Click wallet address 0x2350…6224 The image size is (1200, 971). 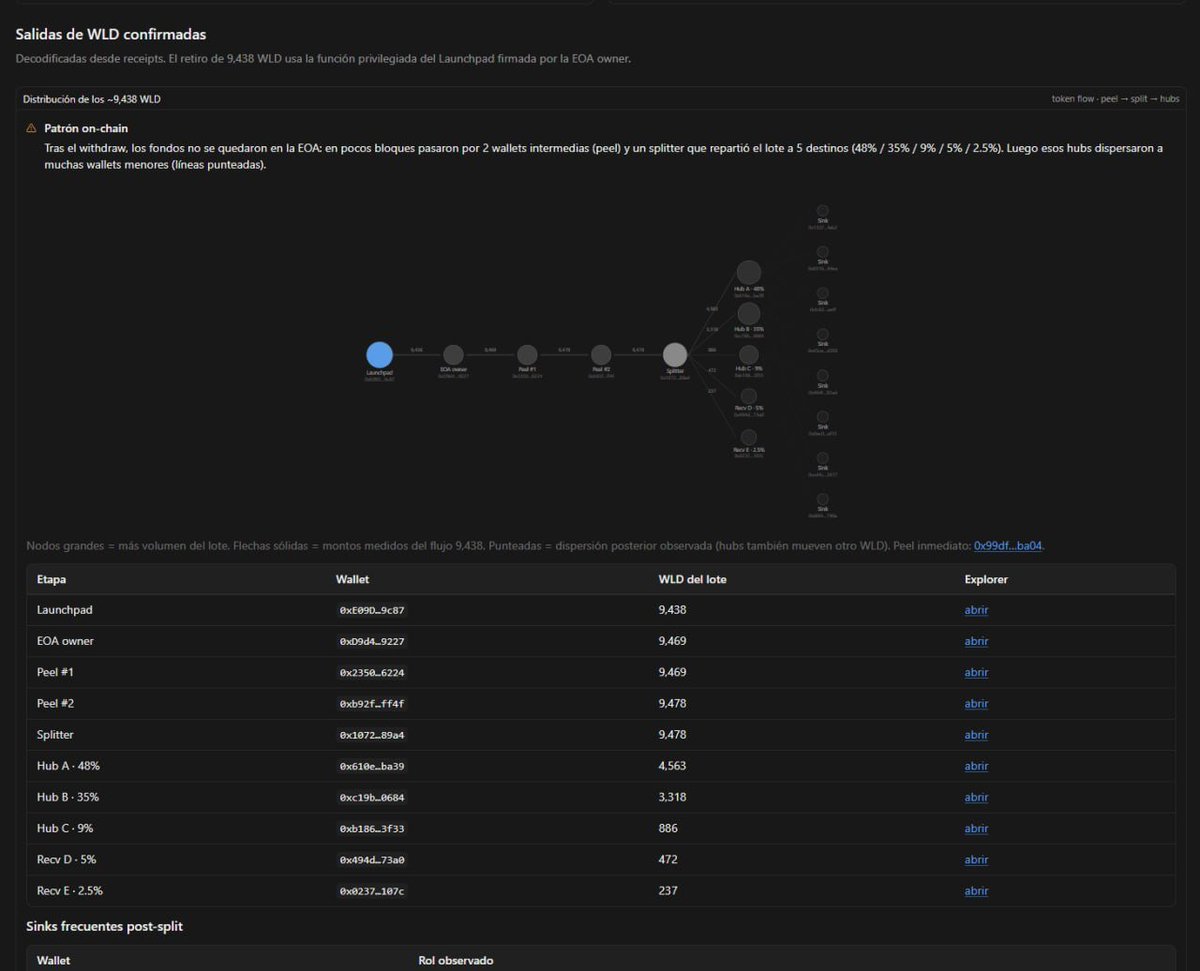click(372, 672)
